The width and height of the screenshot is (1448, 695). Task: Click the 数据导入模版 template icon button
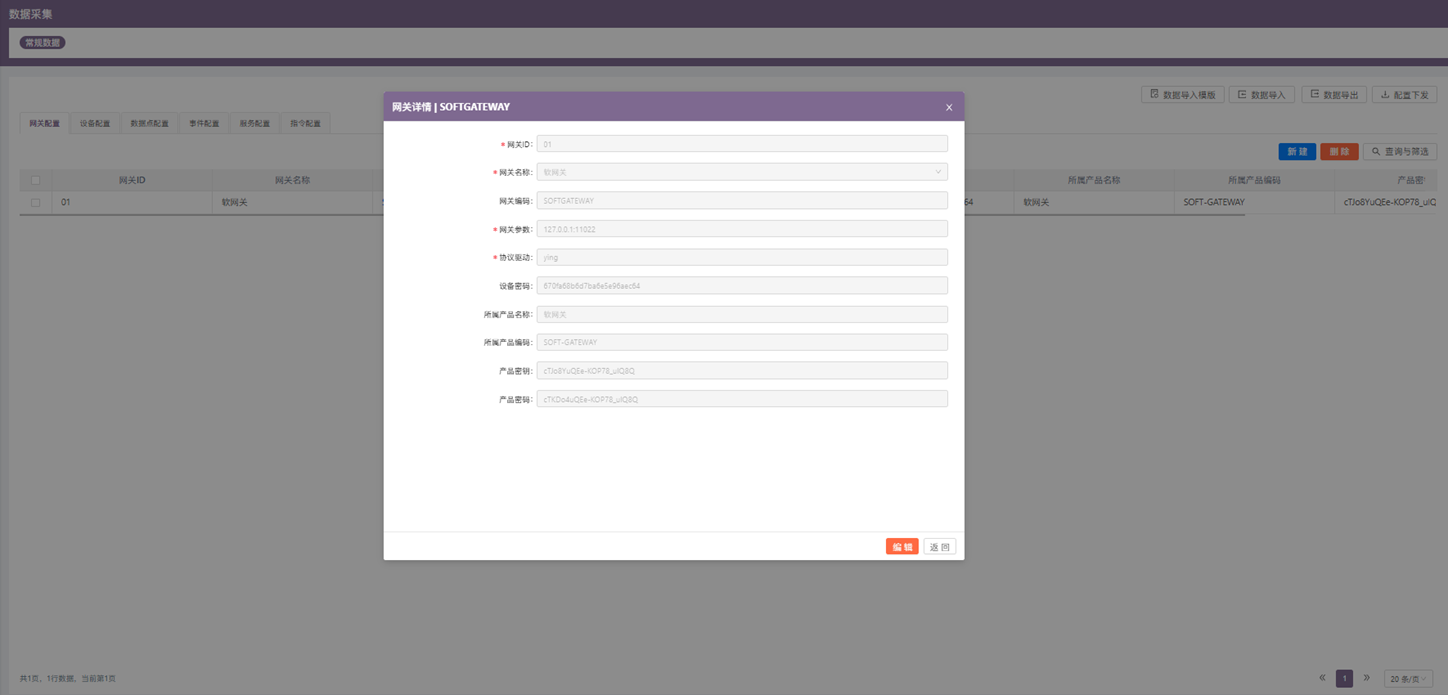pyautogui.click(x=1183, y=95)
